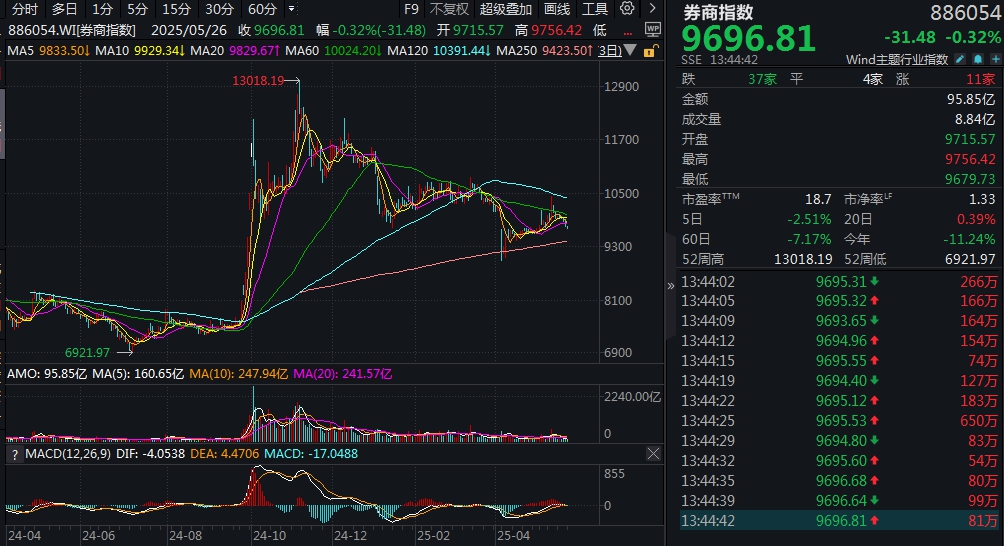
Task: Click 市盈率TTM value 18.7
Action: (x=818, y=199)
